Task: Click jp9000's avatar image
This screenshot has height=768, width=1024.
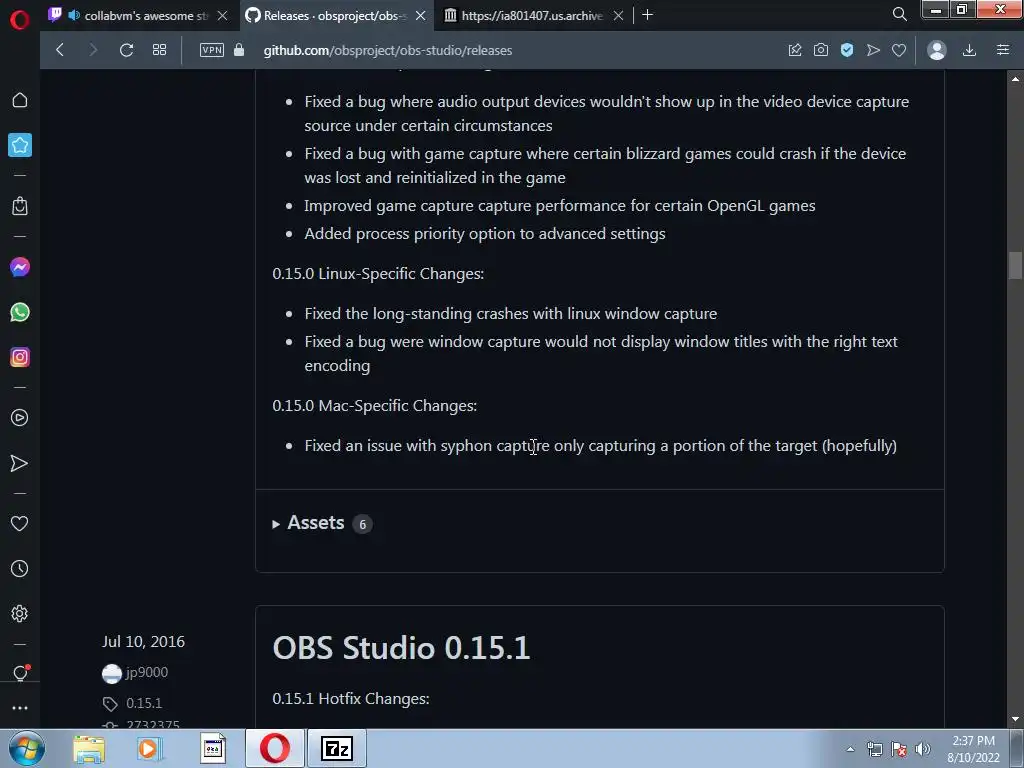Action: click(112, 673)
